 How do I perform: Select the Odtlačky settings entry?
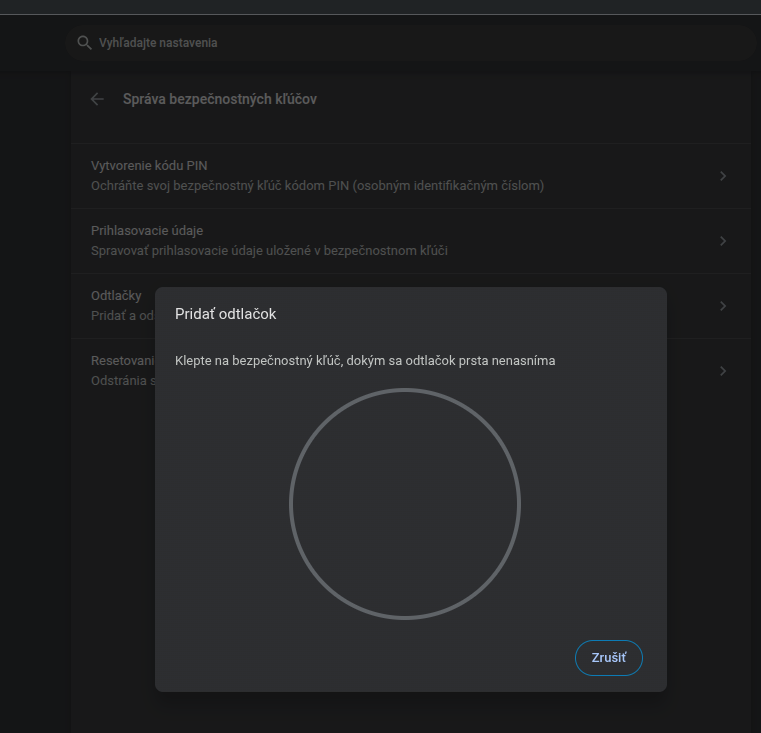click(x=116, y=296)
